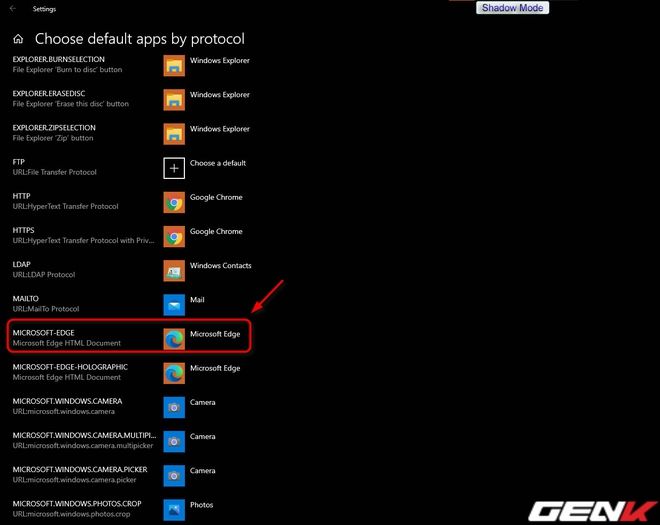Go to Settings home via house icon

pos(18,39)
